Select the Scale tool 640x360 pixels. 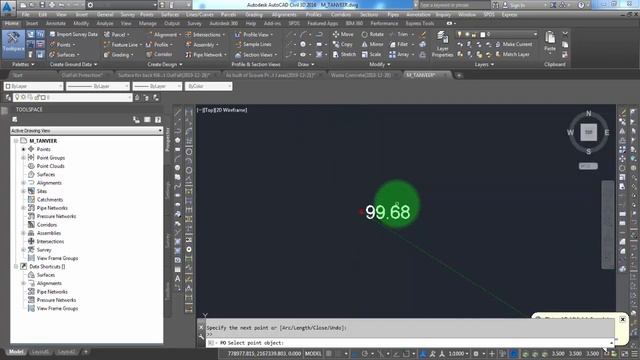pyautogui.click(x=371, y=54)
